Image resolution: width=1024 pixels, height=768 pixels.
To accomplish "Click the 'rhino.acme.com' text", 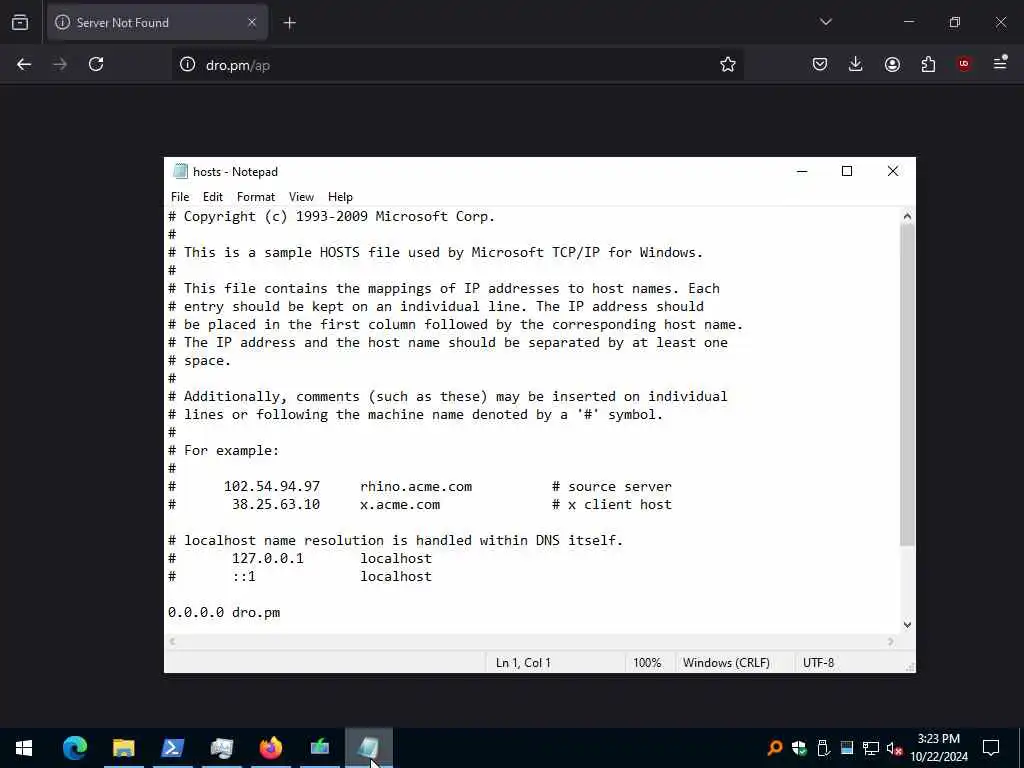I will click(x=416, y=487).
